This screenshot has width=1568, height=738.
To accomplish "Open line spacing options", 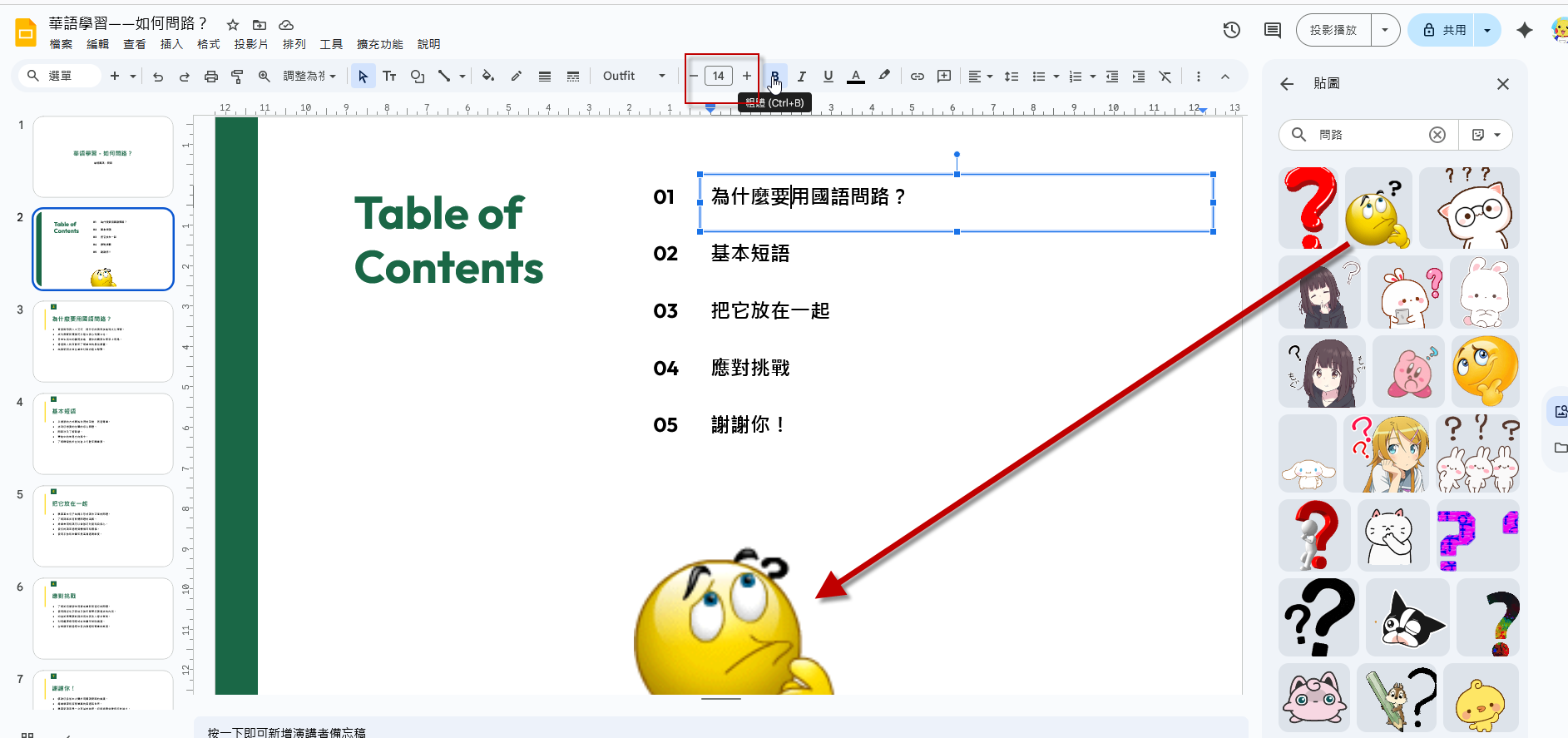I will coord(1012,77).
